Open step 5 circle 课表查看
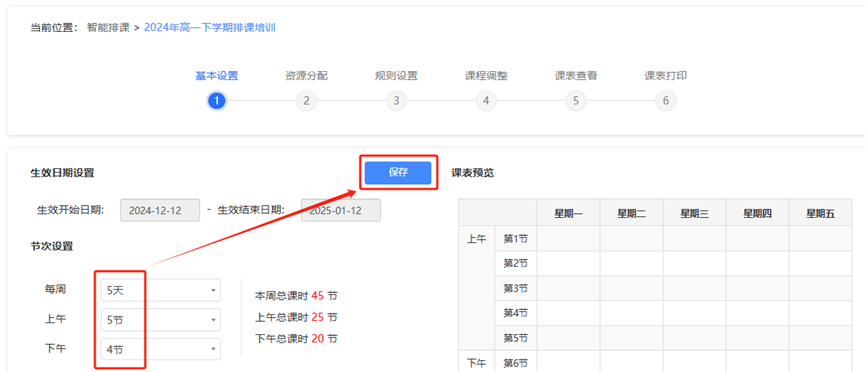Image resolution: width=865 pixels, height=372 pixels. [576, 101]
